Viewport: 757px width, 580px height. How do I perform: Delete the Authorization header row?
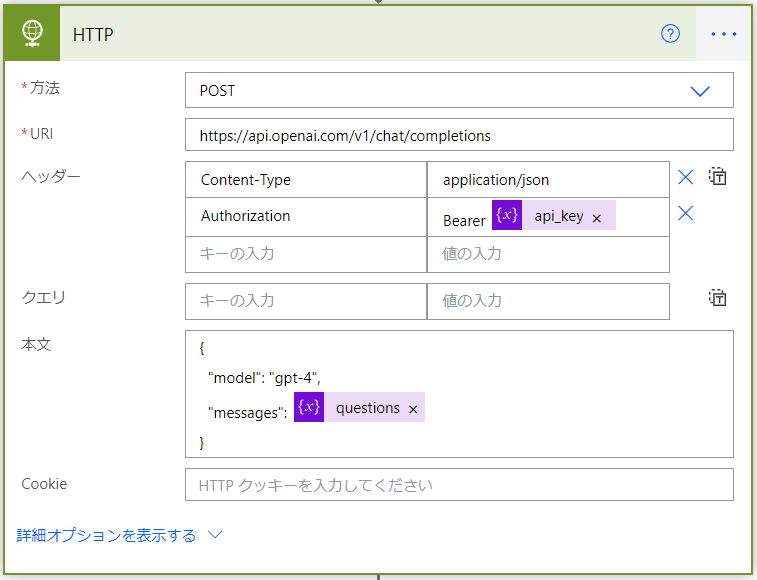tap(685, 213)
